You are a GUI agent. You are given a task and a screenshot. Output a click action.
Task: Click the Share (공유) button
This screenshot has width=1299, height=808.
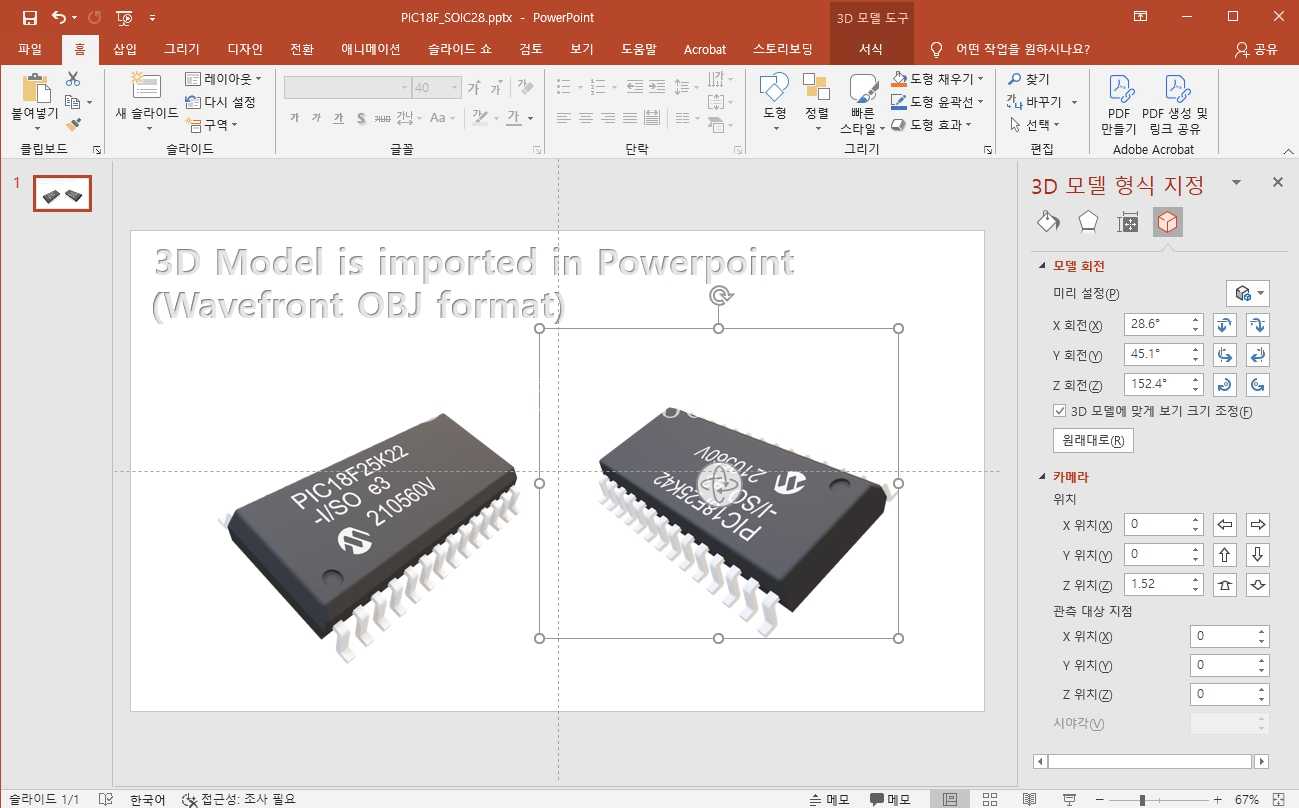click(1256, 49)
